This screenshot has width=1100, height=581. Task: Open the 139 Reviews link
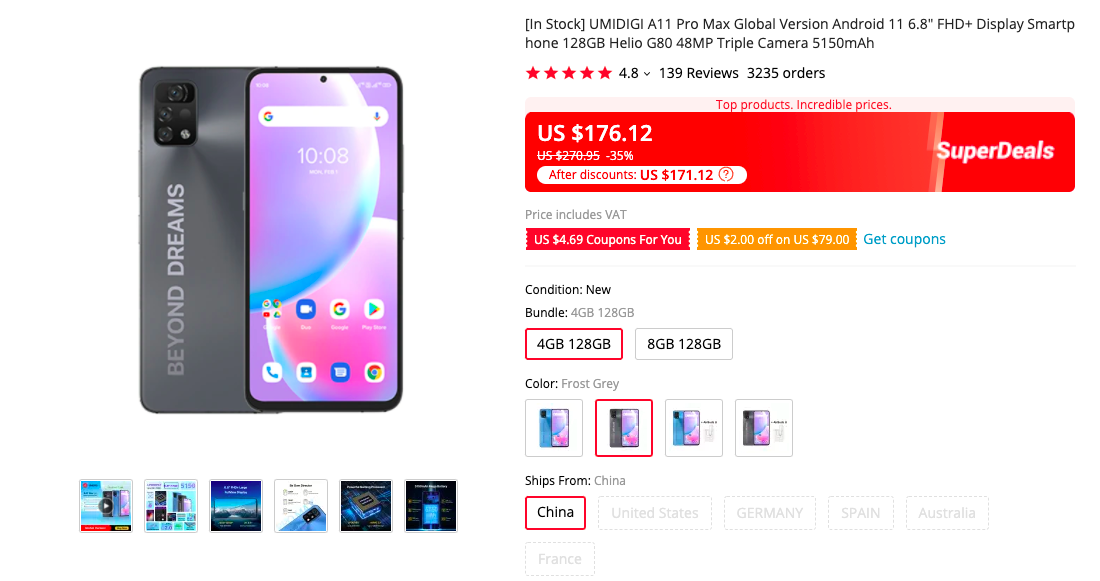coord(698,72)
